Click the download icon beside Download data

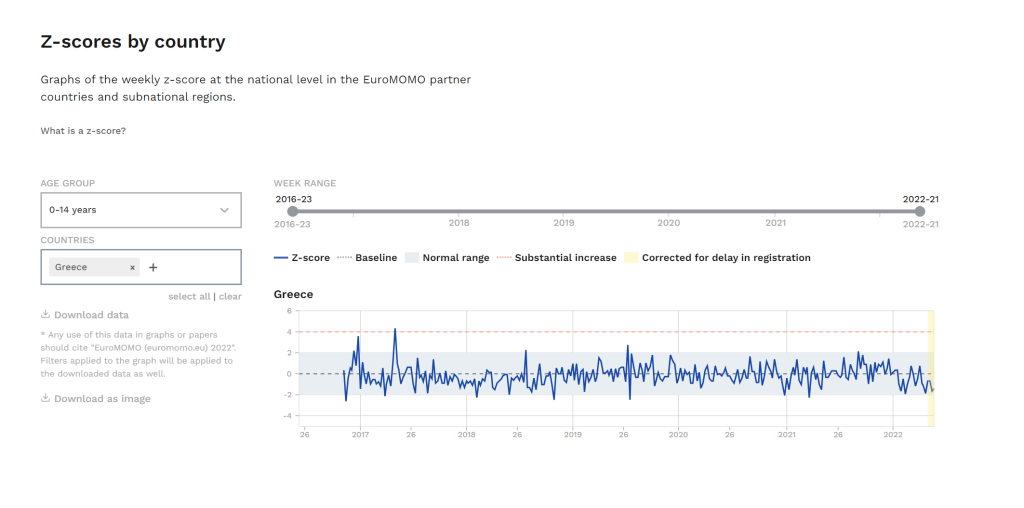click(x=46, y=314)
